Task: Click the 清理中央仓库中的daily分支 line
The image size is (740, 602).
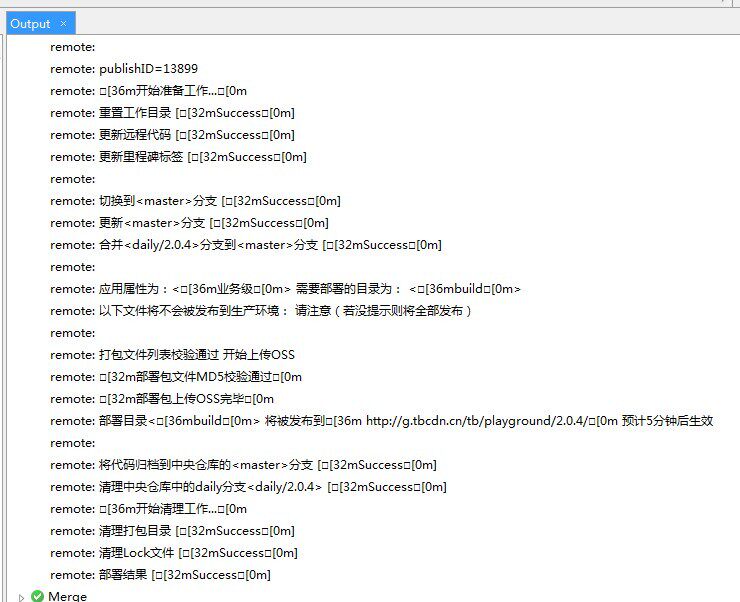Action: 248,487
